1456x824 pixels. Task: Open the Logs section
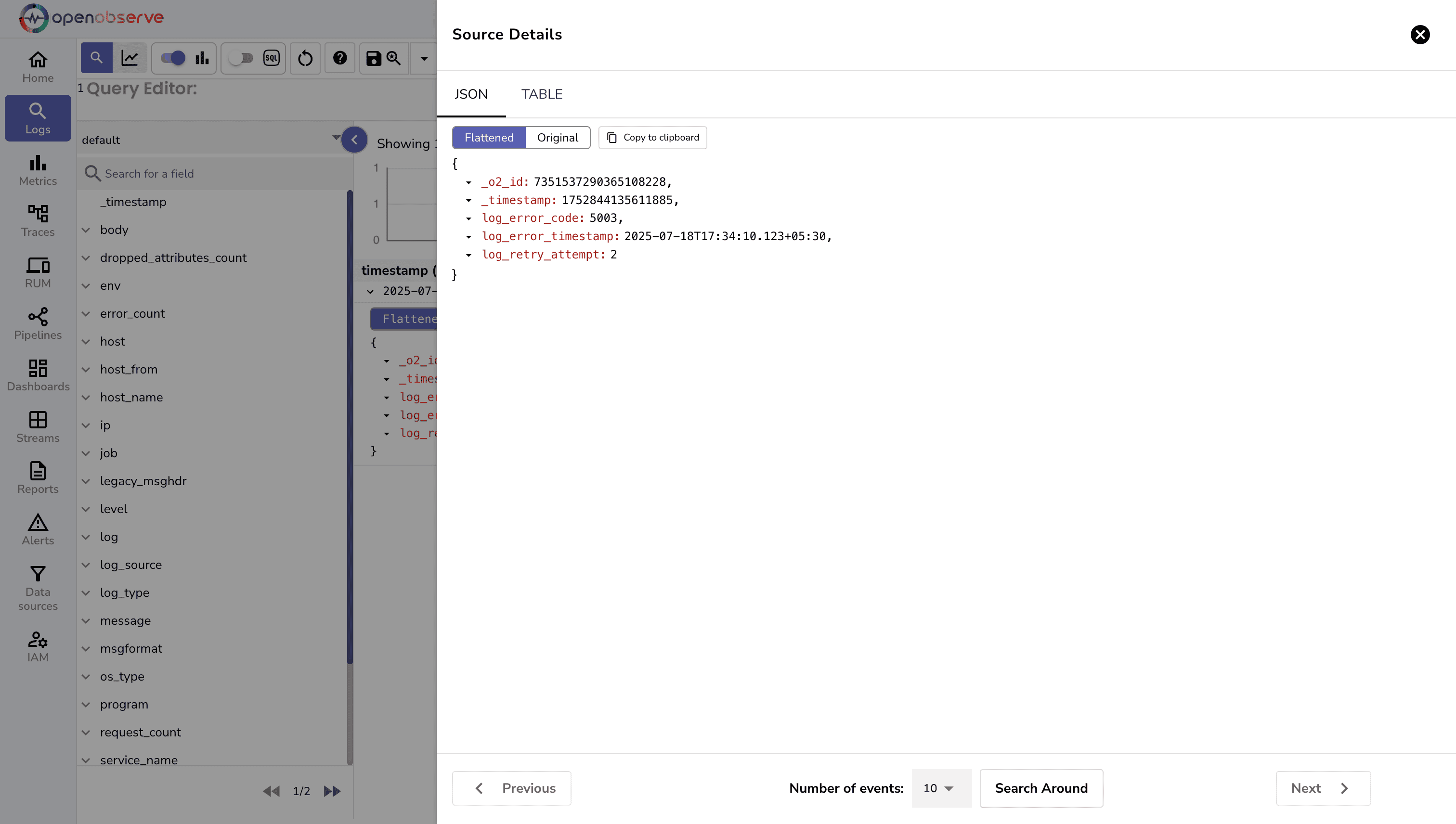tap(38, 118)
